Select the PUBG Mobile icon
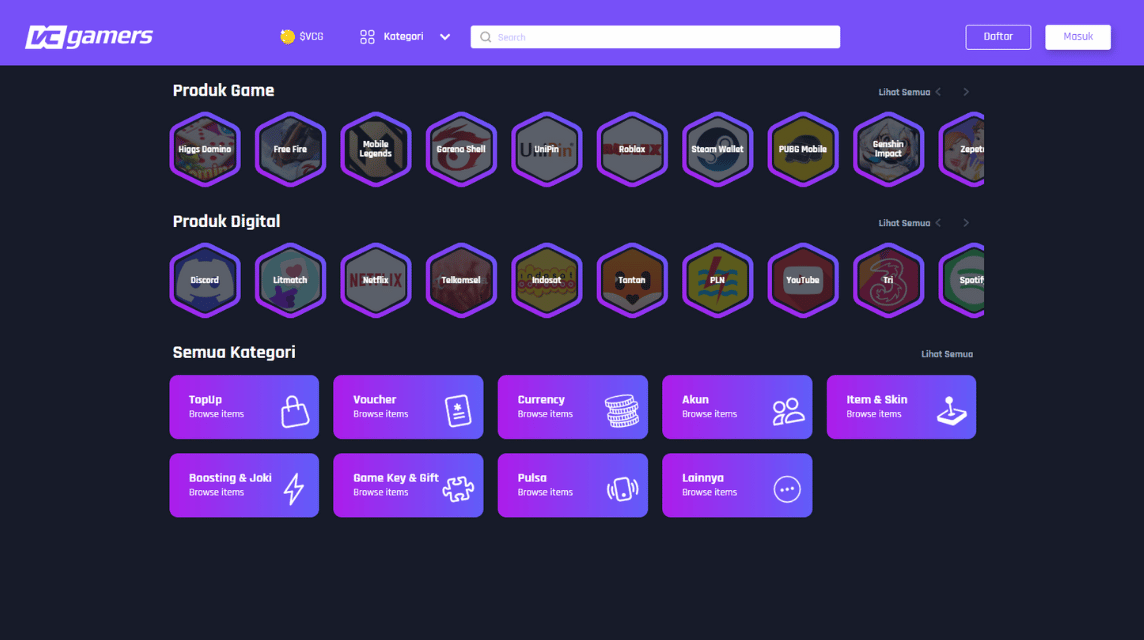 803,150
